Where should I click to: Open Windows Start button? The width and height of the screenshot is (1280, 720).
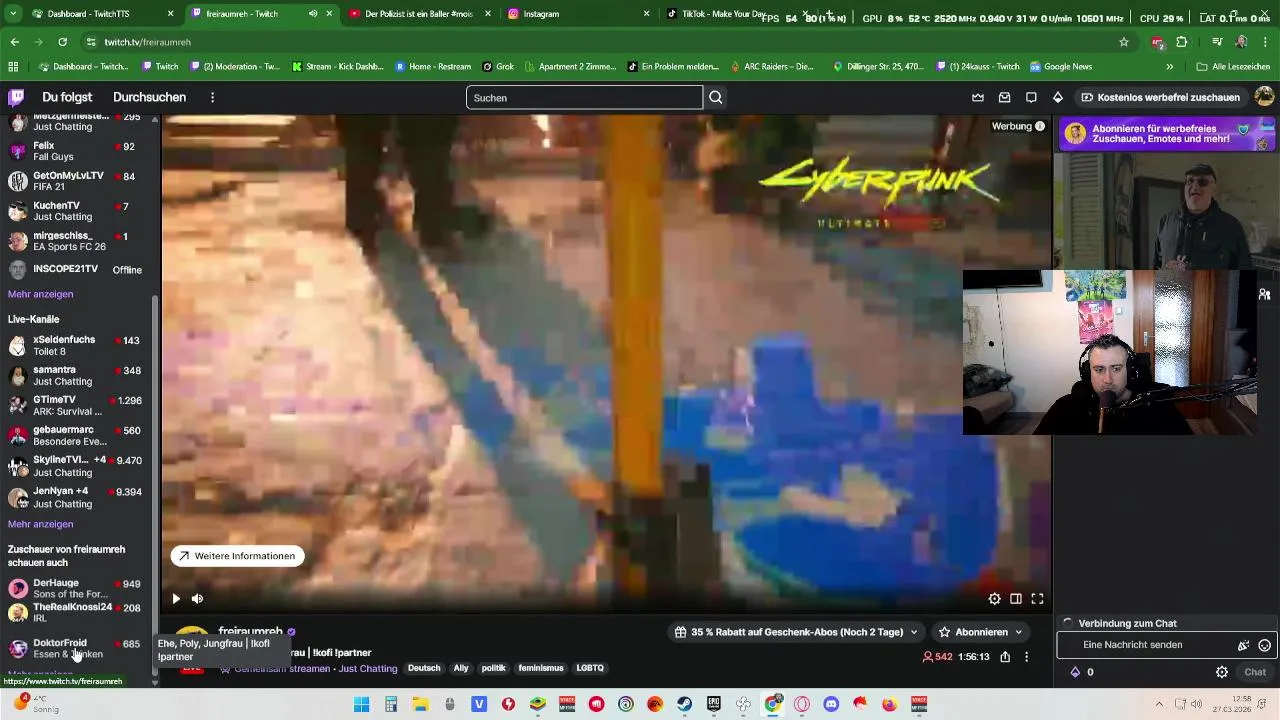(x=362, y=704)
